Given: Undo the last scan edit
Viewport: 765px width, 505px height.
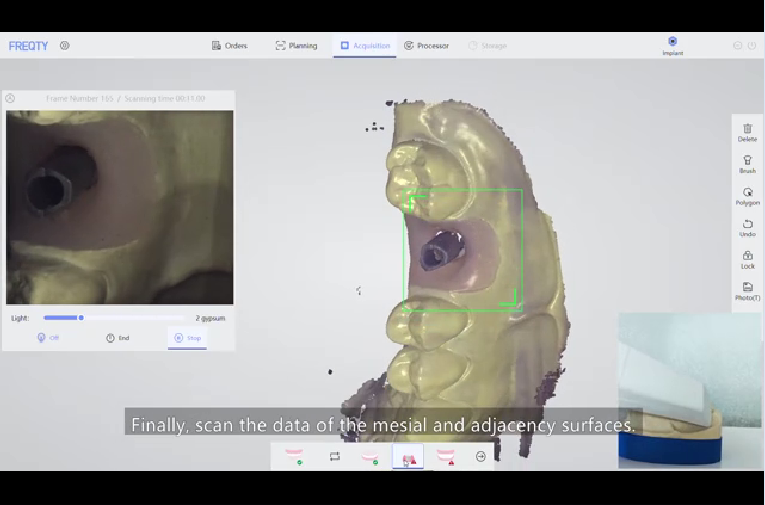Looking at the screenshot, I should point(747,226).
